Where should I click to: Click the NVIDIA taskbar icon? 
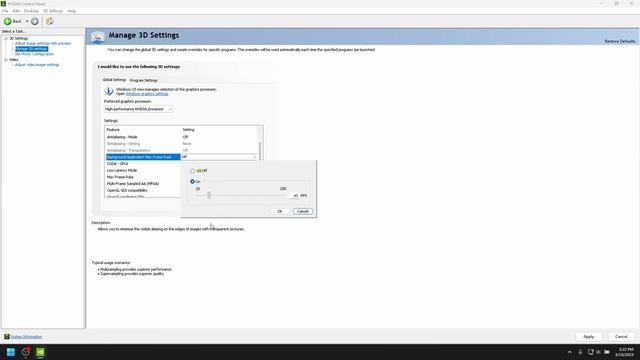[x=40, y=352]
